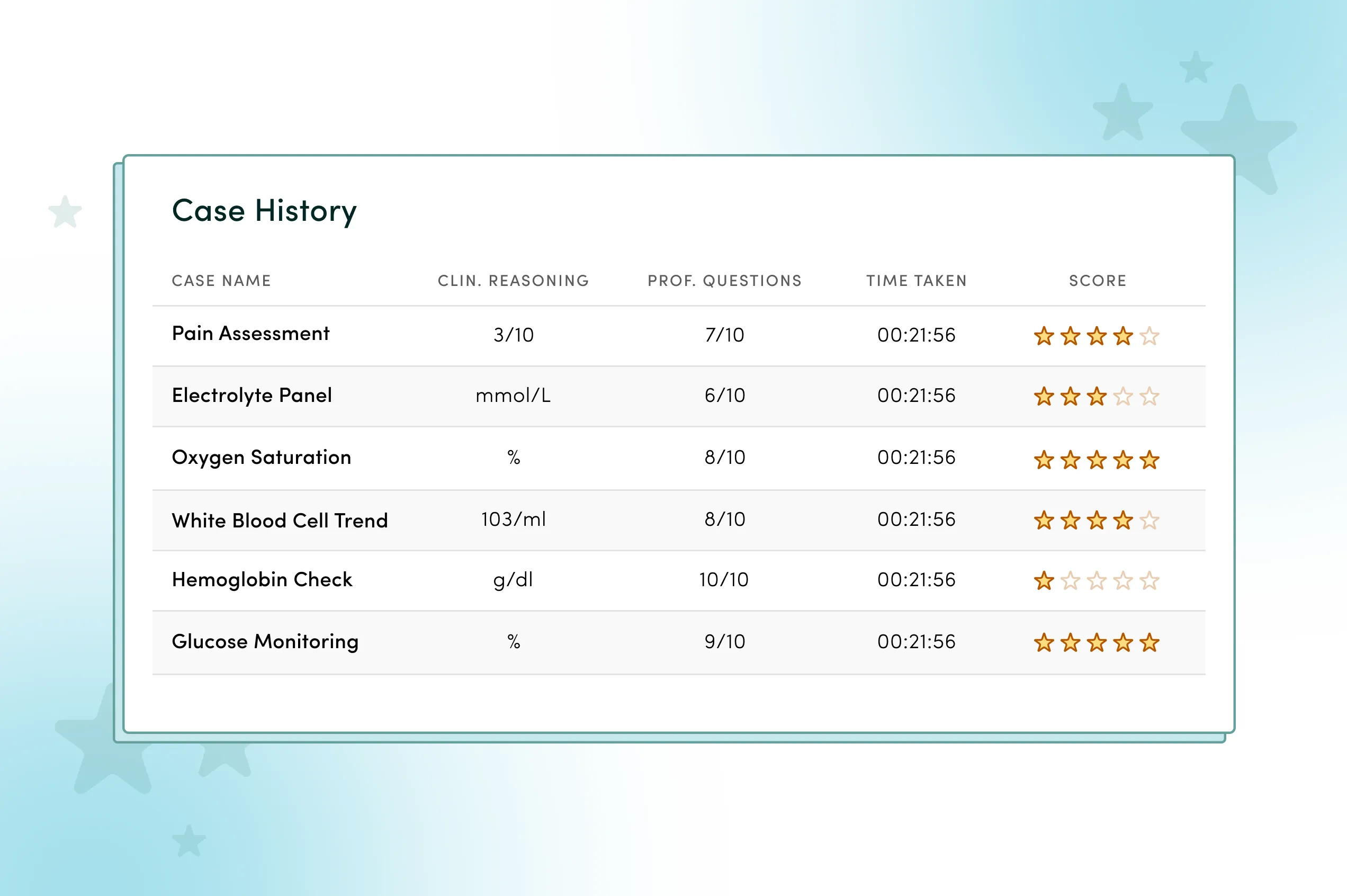Viewport: 1347px width, 896px height.
Task: Sort by Clin. Reasoning column header
Action: pyautogui.click(x=513, y=281)
